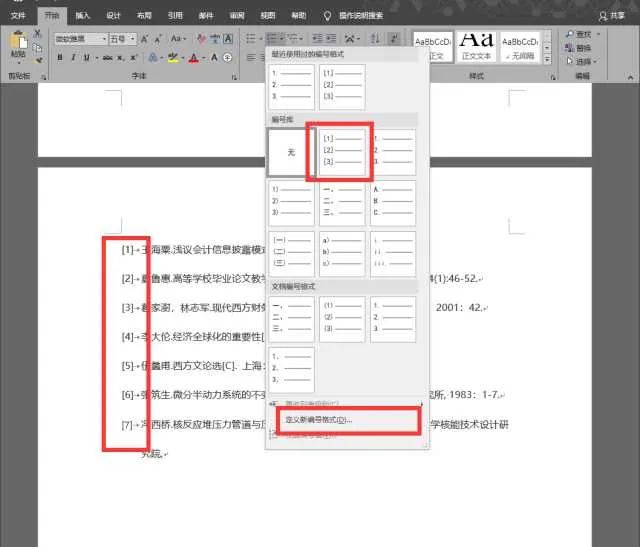Viewport: 640px width, 547px height.
Task: Open the font size dropdown
Action: [x=133, y=39]
